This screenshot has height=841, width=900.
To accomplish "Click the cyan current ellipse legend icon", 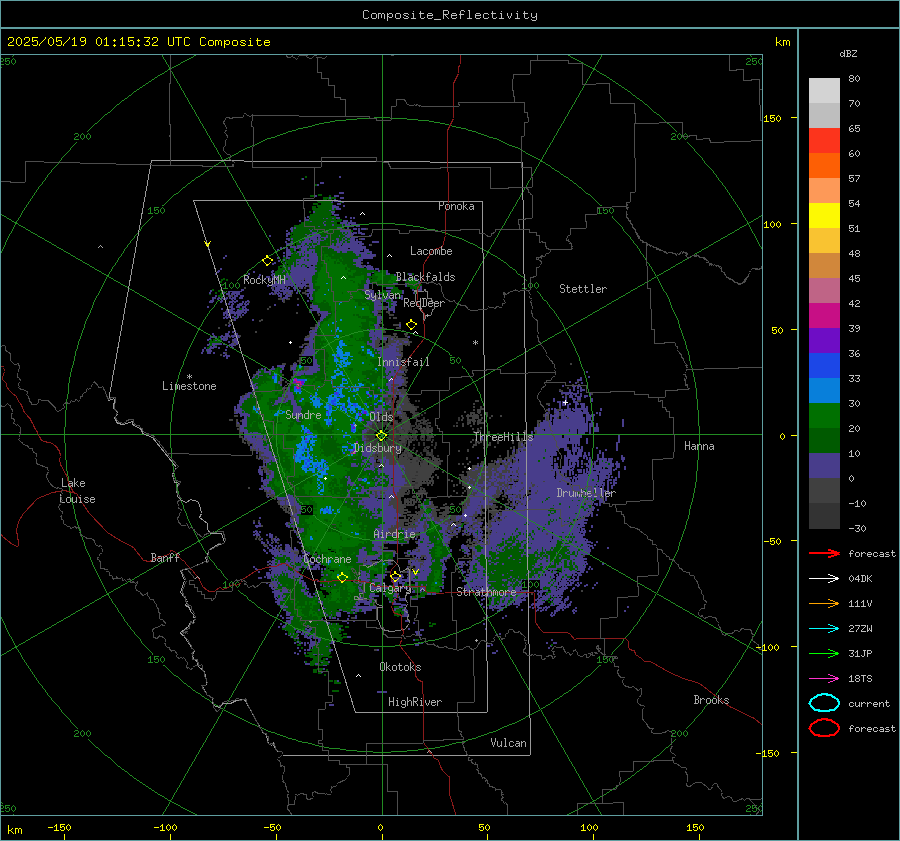I will (824, 703).
